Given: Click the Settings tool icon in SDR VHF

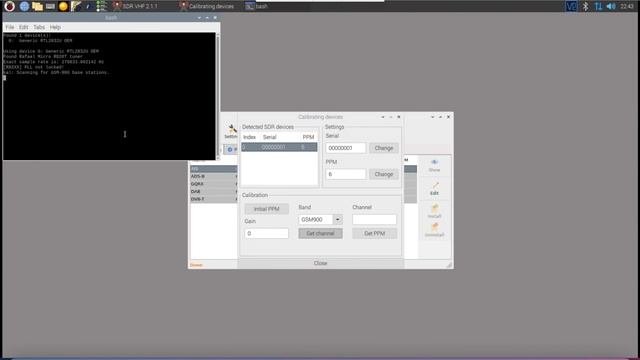Looking at the screenshot, I should [x=231, y=131].
